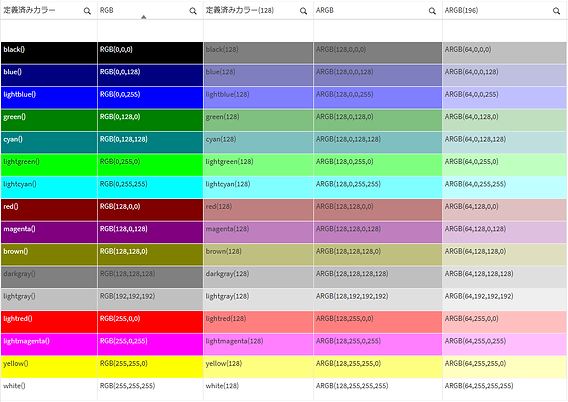Viewport: 568px width, 402px height.
Task: Click the ARGB(64,0,0,128) cell
Action: pyautogui.click(x=505, y=75)
